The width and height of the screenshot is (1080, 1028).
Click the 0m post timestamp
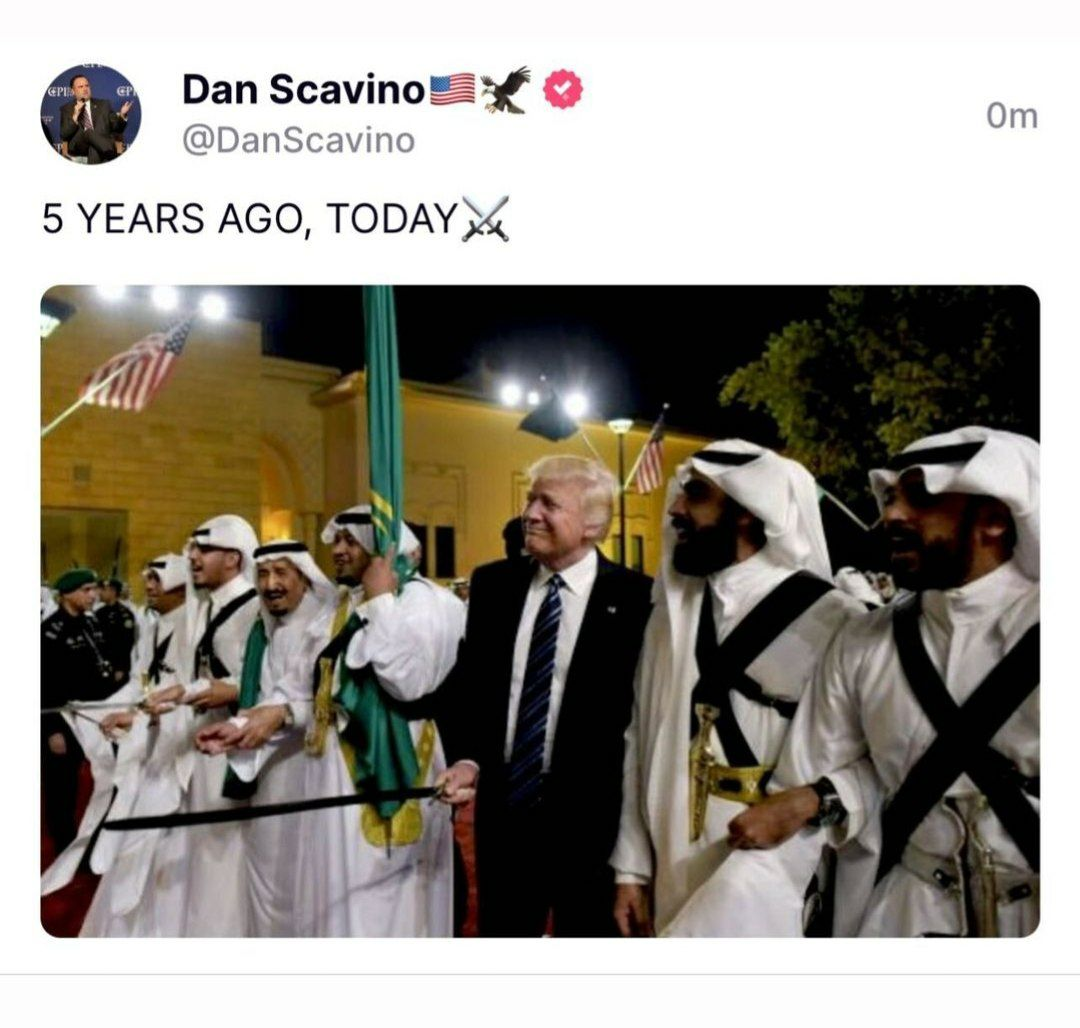(x=1012, y=116)
